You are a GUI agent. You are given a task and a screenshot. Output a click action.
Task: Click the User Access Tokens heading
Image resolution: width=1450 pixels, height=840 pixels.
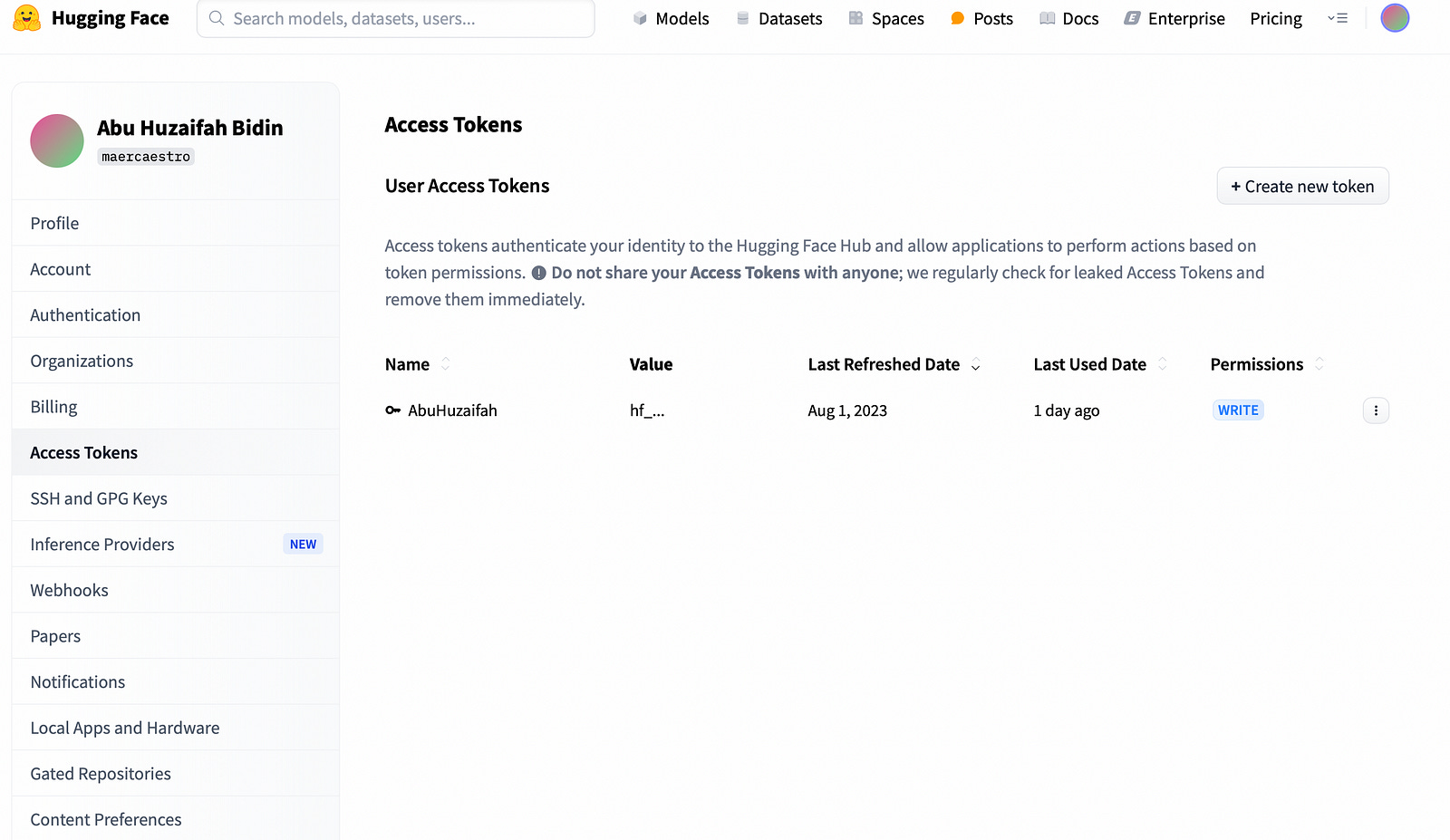click(467, 186)
